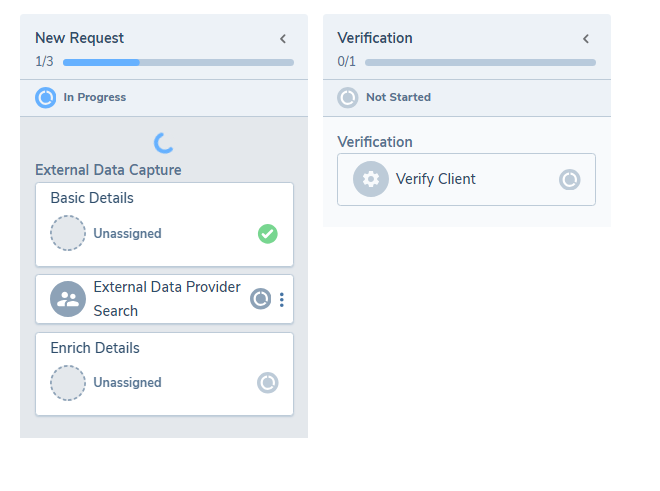
Task: Click the Verification progress bar
Action: (480, 62)
